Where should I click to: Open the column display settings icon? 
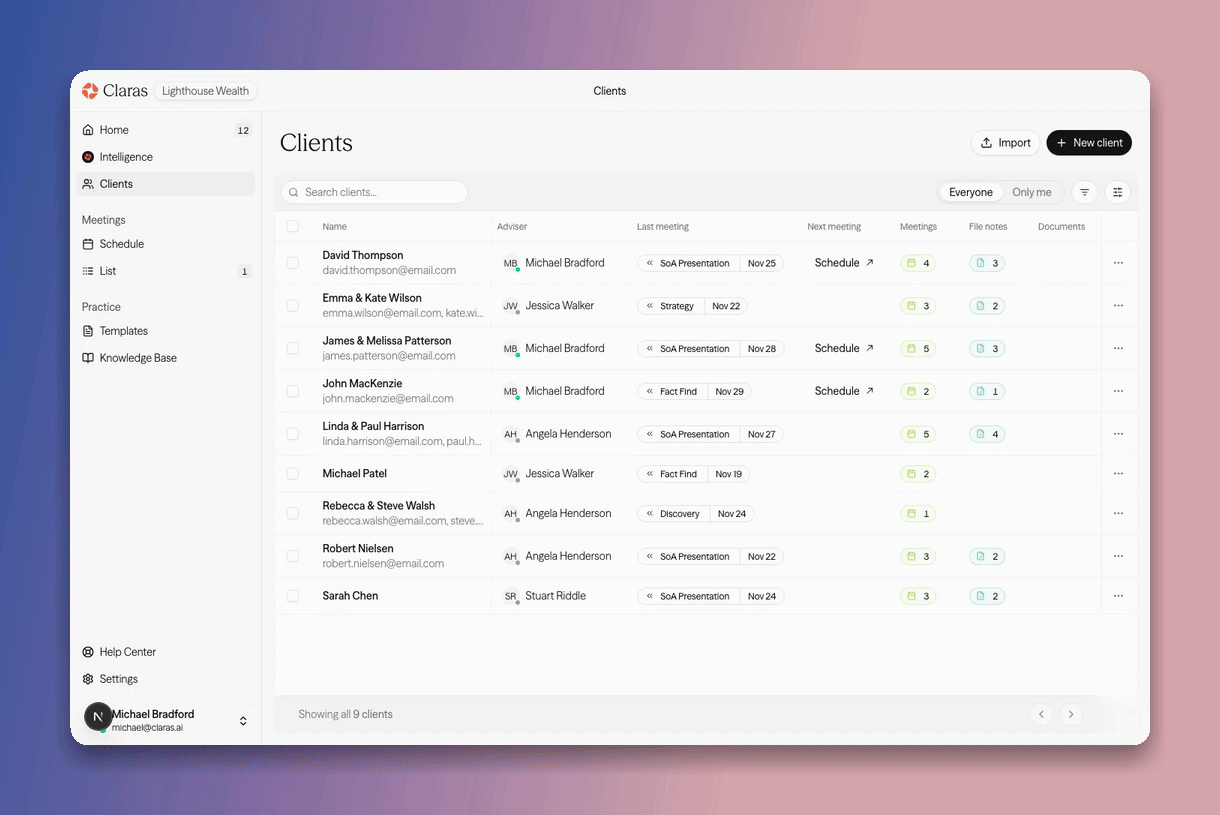coord(1118,192)
